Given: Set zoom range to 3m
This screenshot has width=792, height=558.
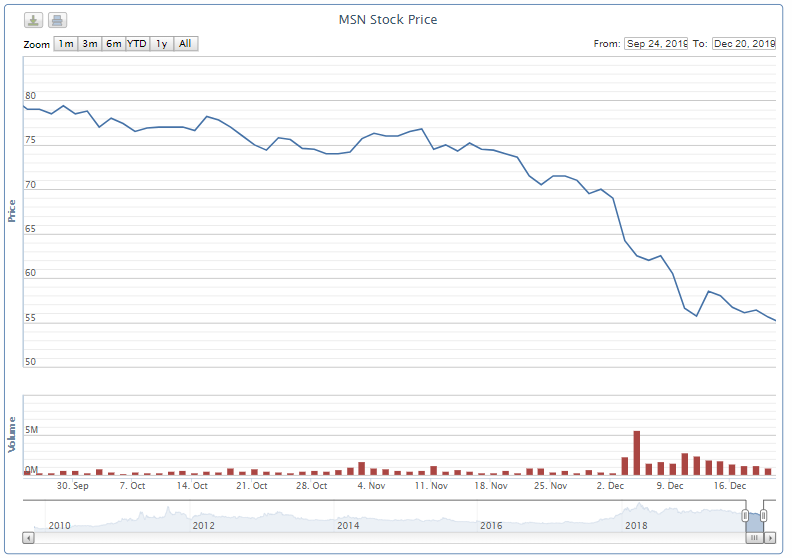Looking at the screenshot, I should pos(90,44).
